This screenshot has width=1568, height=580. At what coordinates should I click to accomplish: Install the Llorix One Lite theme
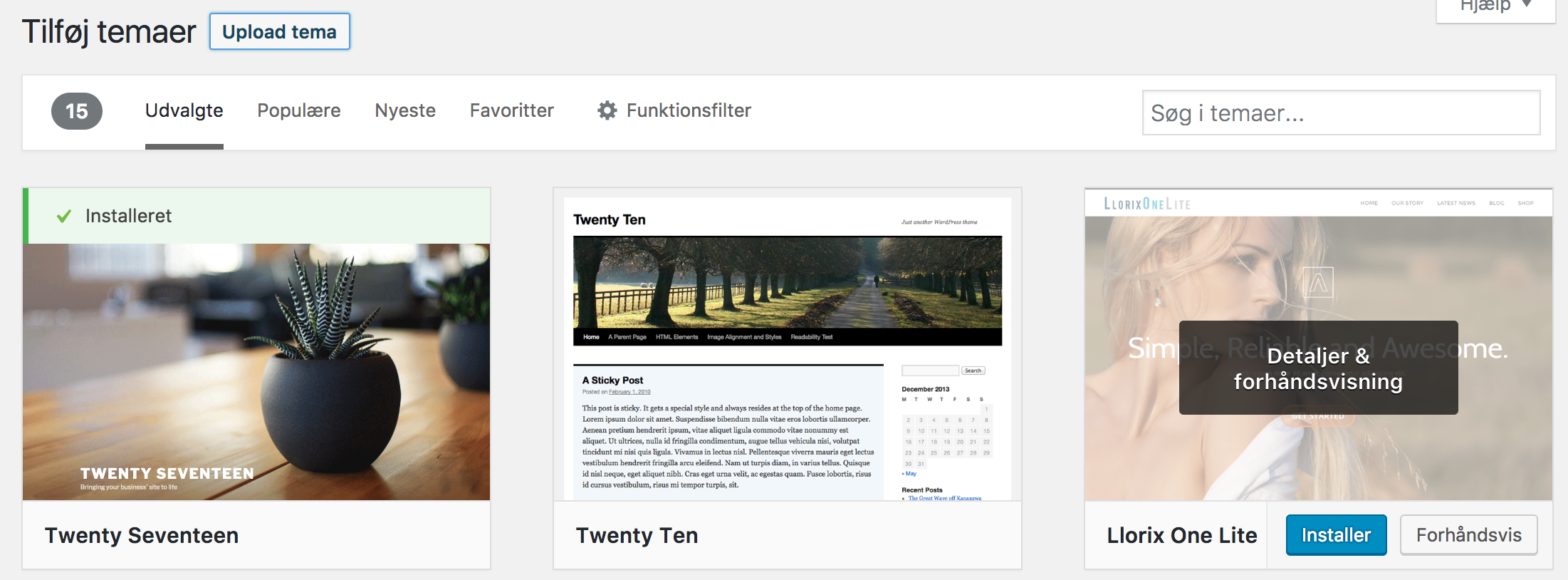point(1336,535)
